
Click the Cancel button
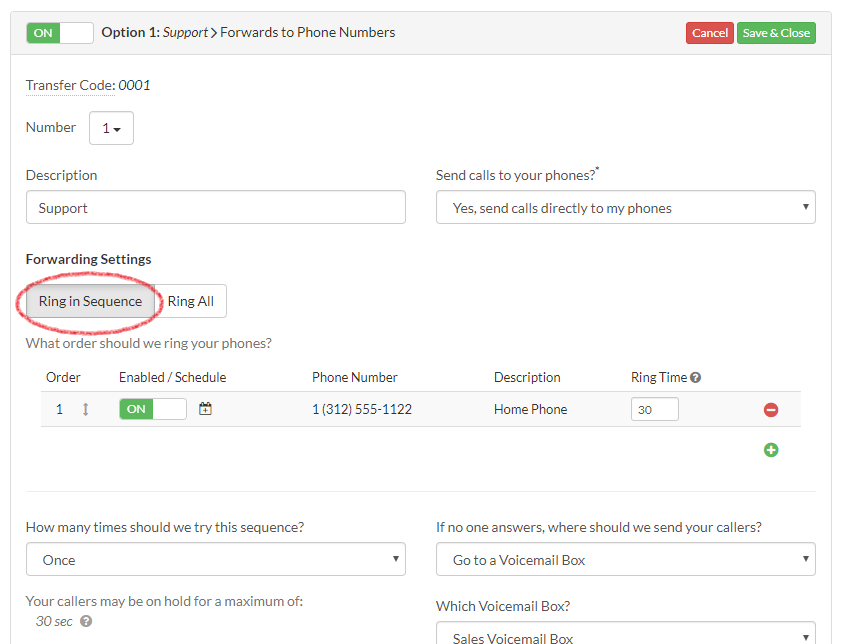709,32
